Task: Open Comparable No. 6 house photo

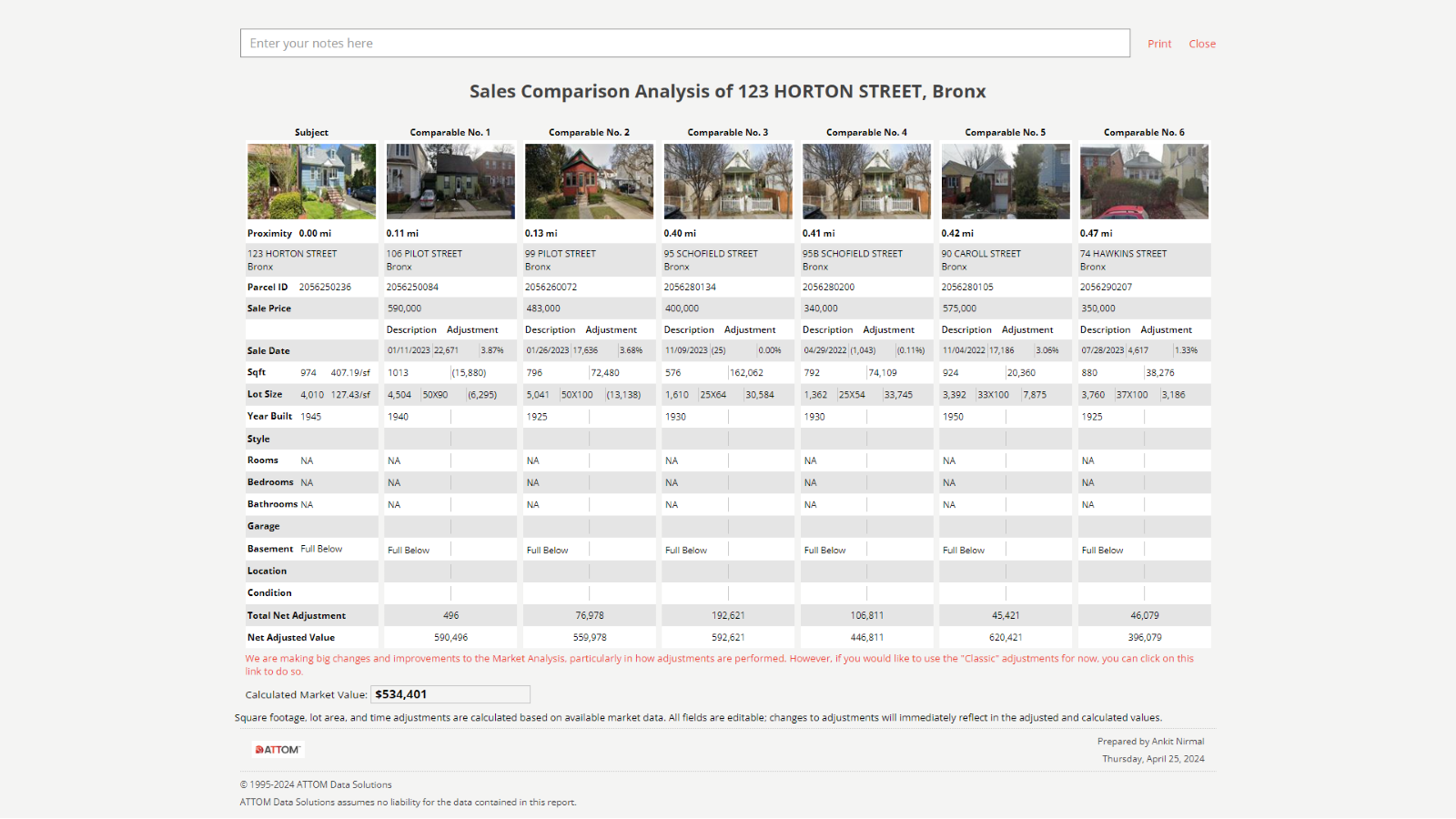Action: [x=1144, y=181]
